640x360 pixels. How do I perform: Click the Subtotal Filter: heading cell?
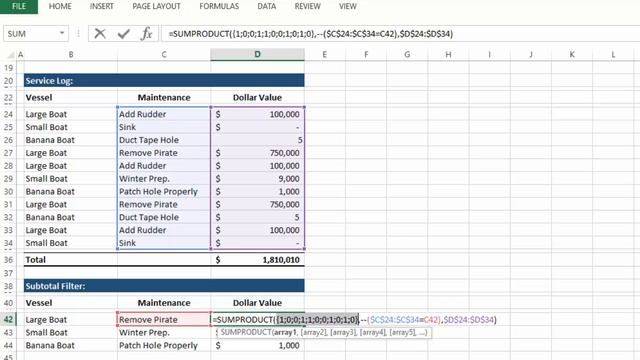(x=164, y=286)
